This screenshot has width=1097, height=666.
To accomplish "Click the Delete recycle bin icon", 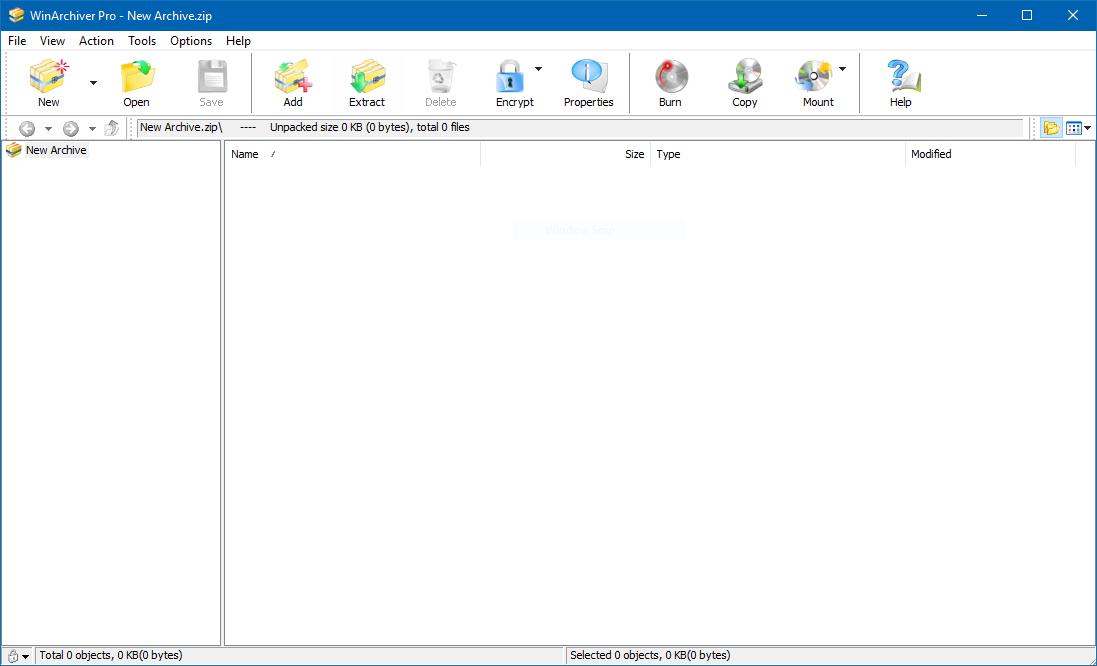I will [x=441, y=76].
